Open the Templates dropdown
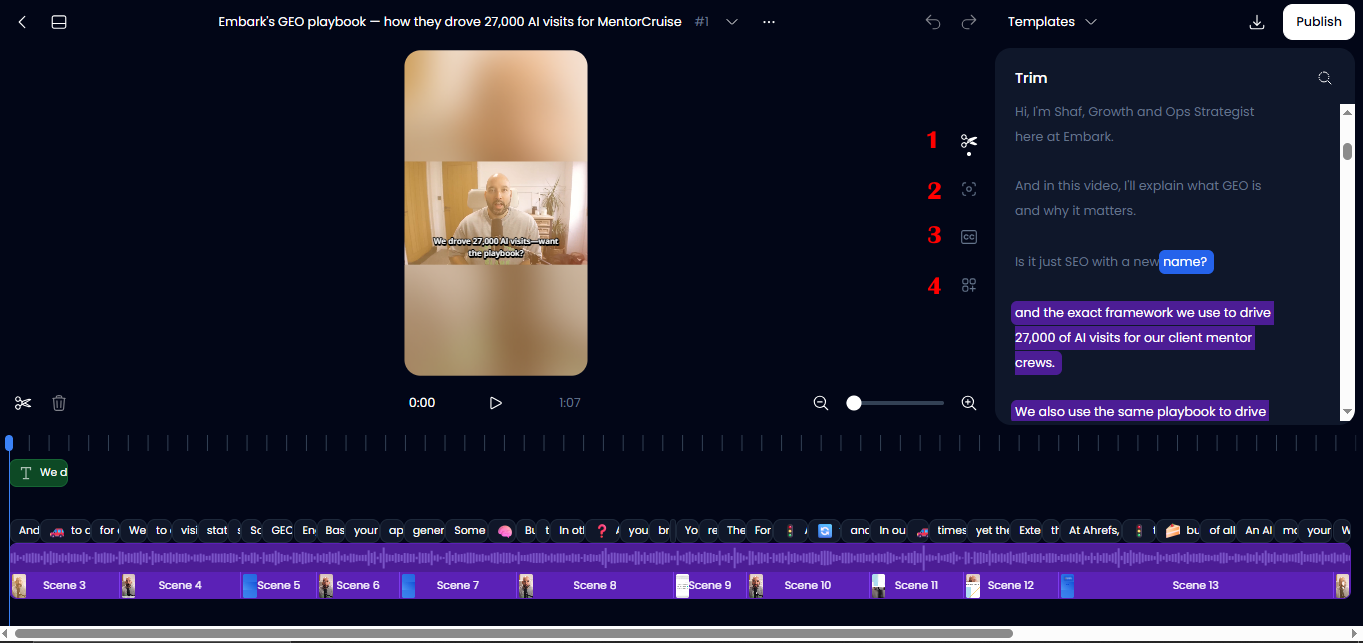This screenshot has height=643, width=1363. (x=1052, y=22)
